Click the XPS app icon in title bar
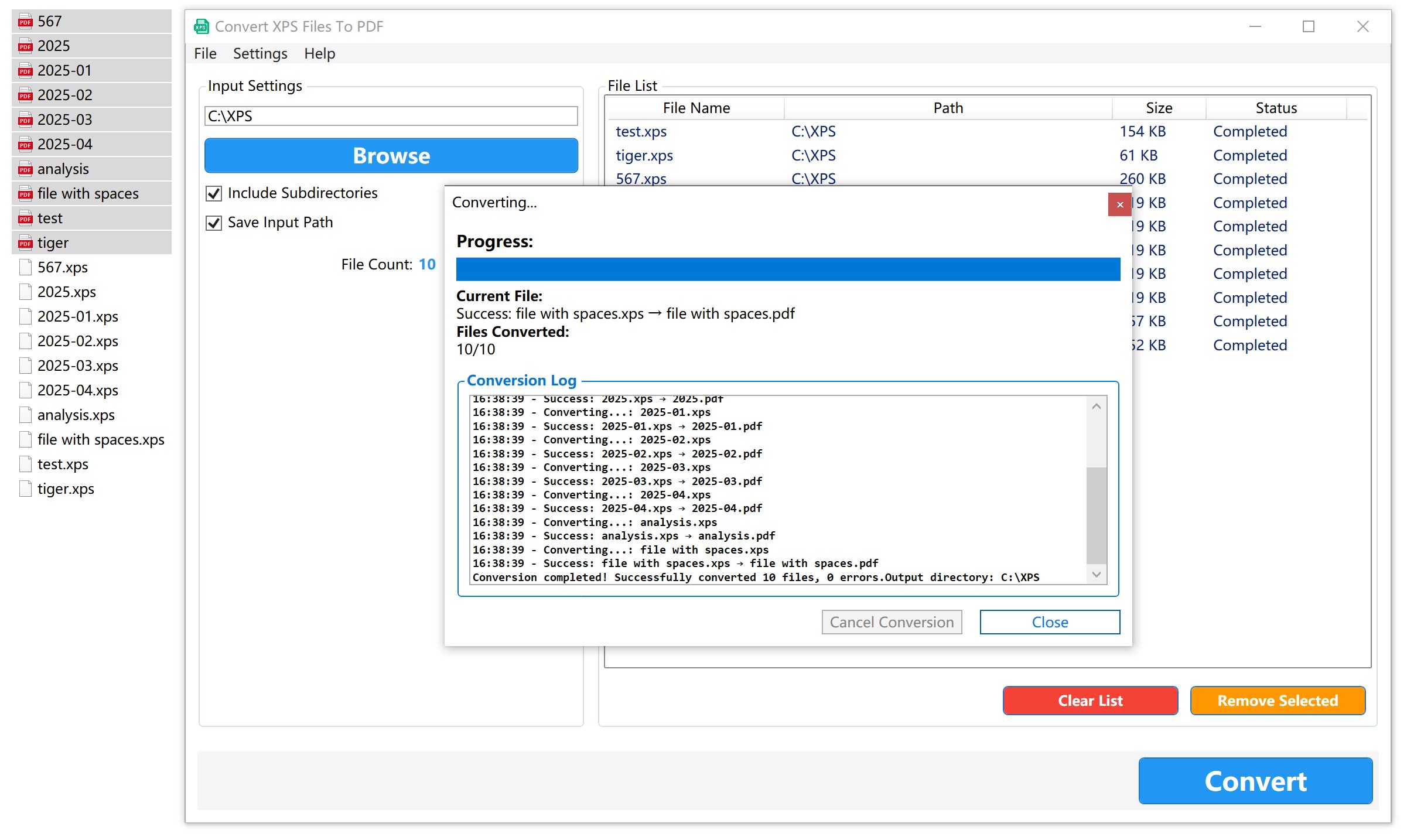The height and width of the screenshot is (840, 1407). (202, 26)
